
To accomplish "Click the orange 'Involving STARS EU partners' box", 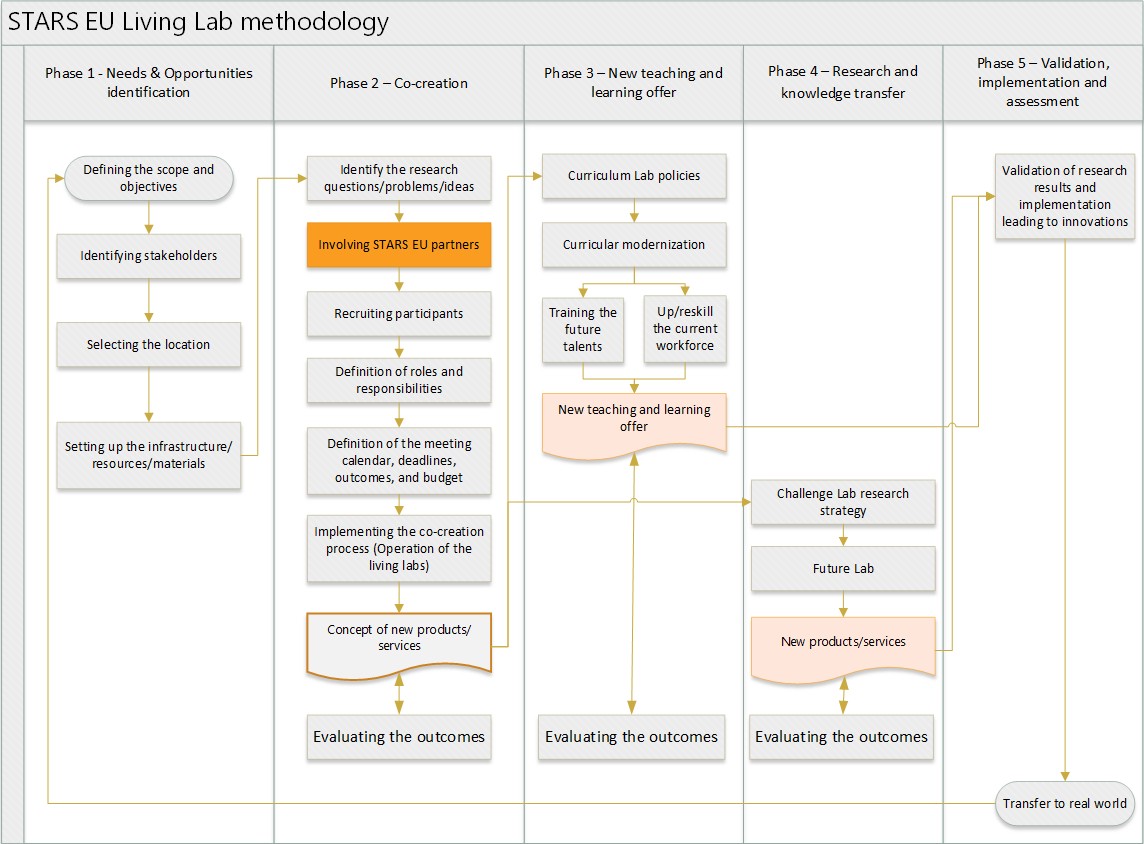I will 399,245.
